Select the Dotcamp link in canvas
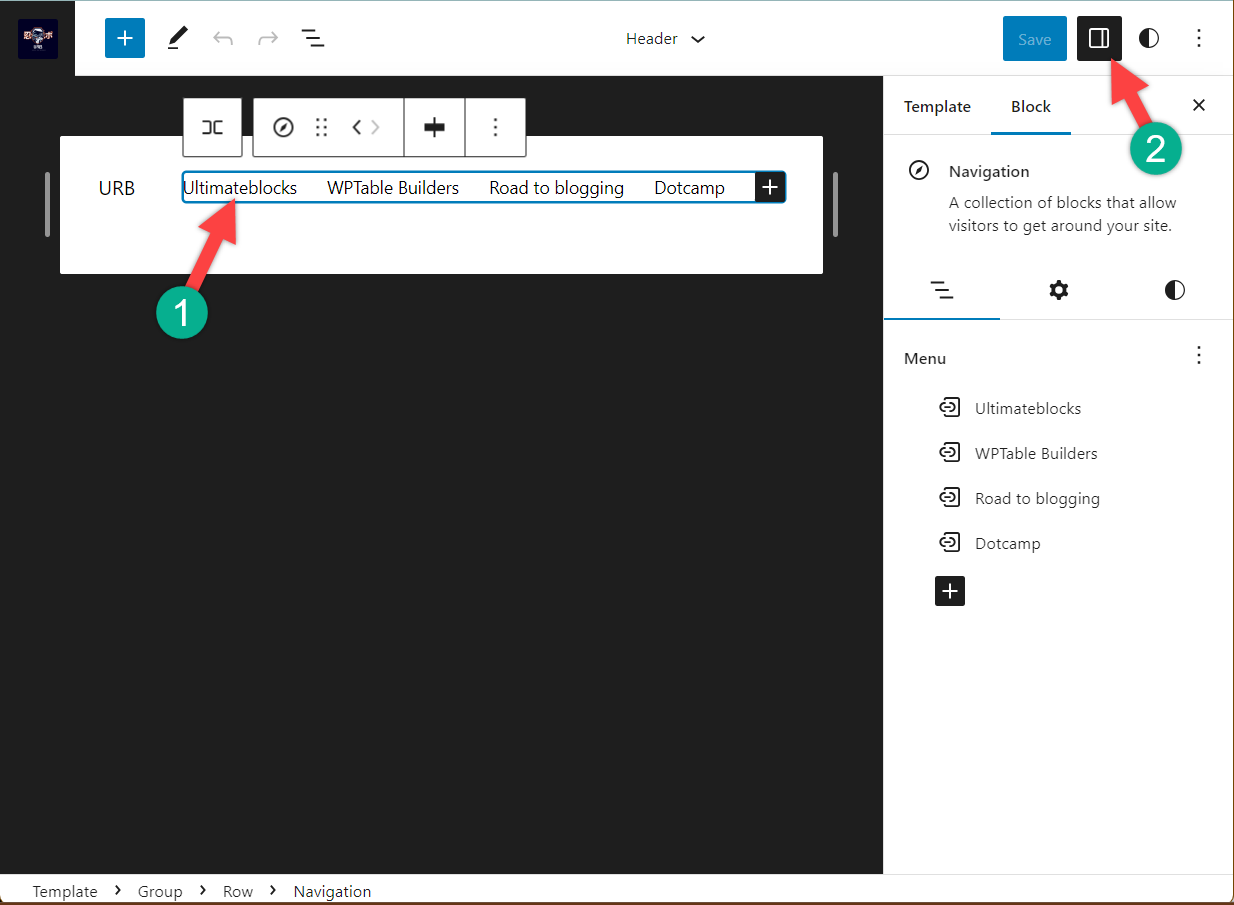Screen dimensions: 1234x905 (690, 188)
